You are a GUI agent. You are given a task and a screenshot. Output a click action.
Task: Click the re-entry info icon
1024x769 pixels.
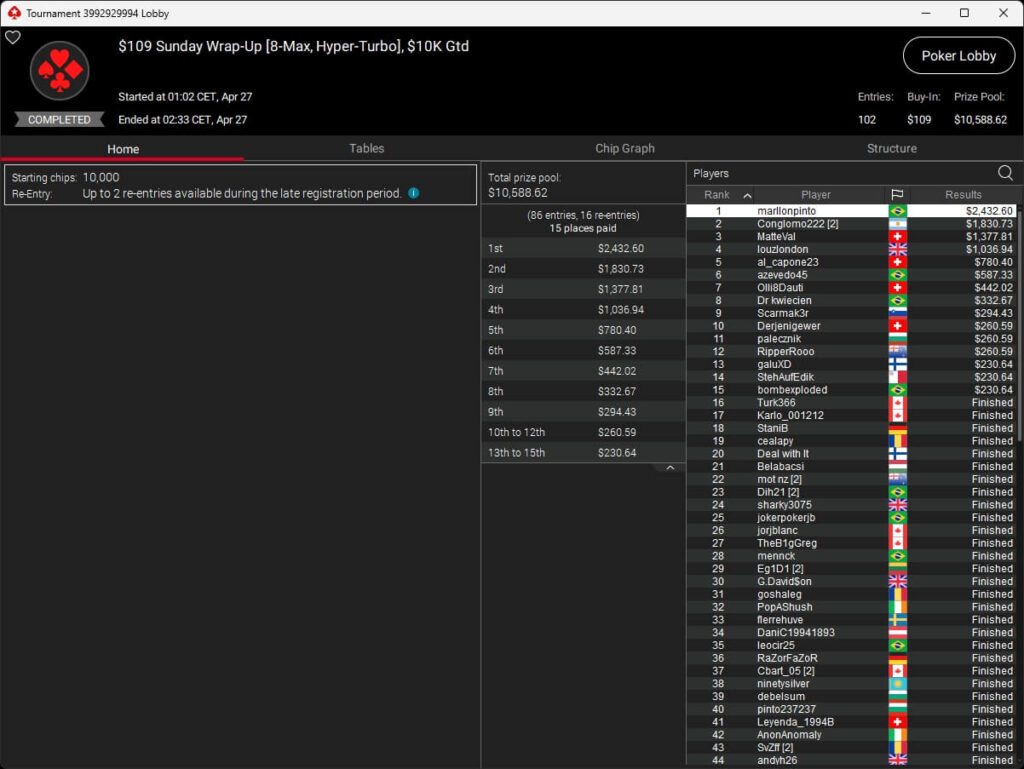(x=413, y=193)
